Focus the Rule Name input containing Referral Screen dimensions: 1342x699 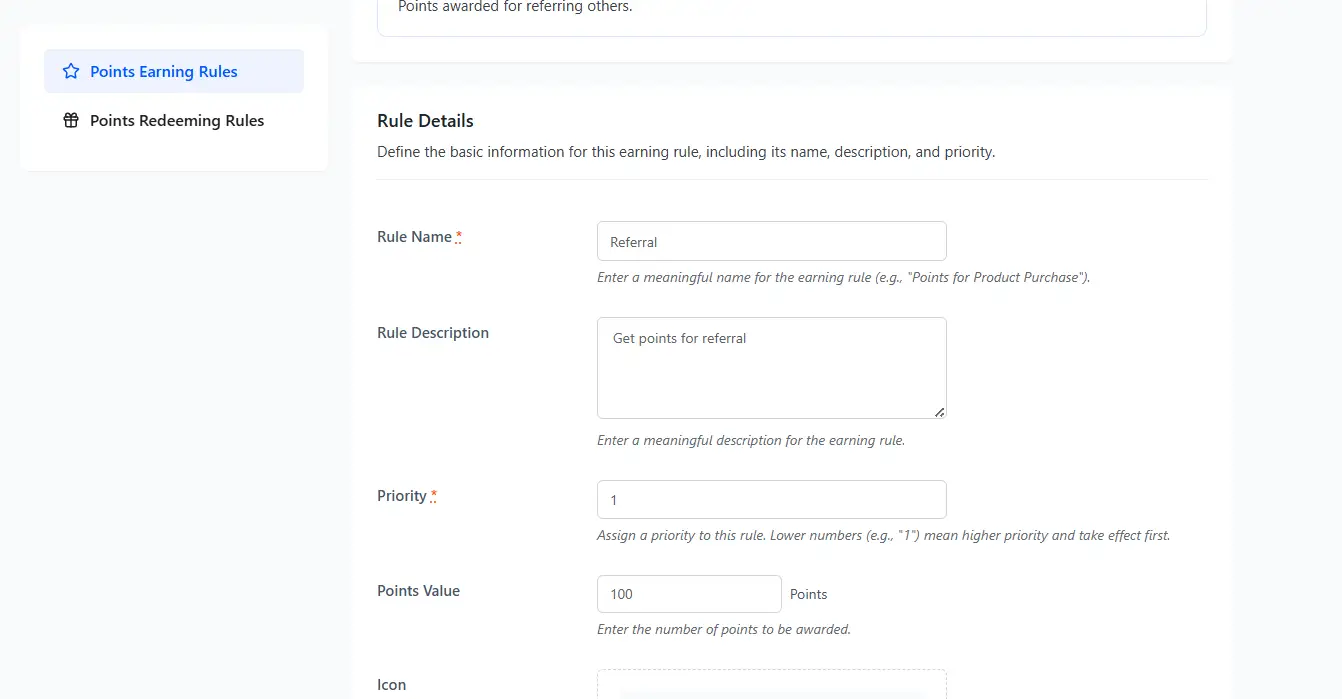[771, 241]
